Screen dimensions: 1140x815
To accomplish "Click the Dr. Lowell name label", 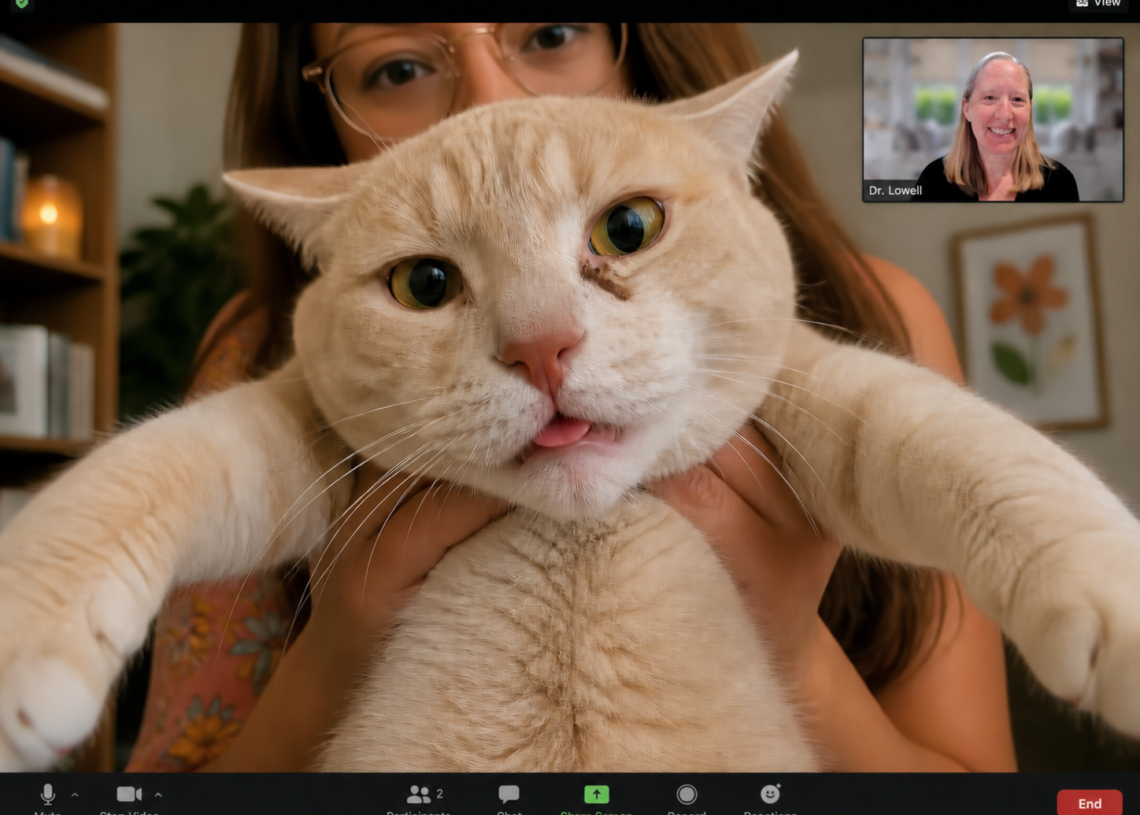I will [x=895, y=190].
